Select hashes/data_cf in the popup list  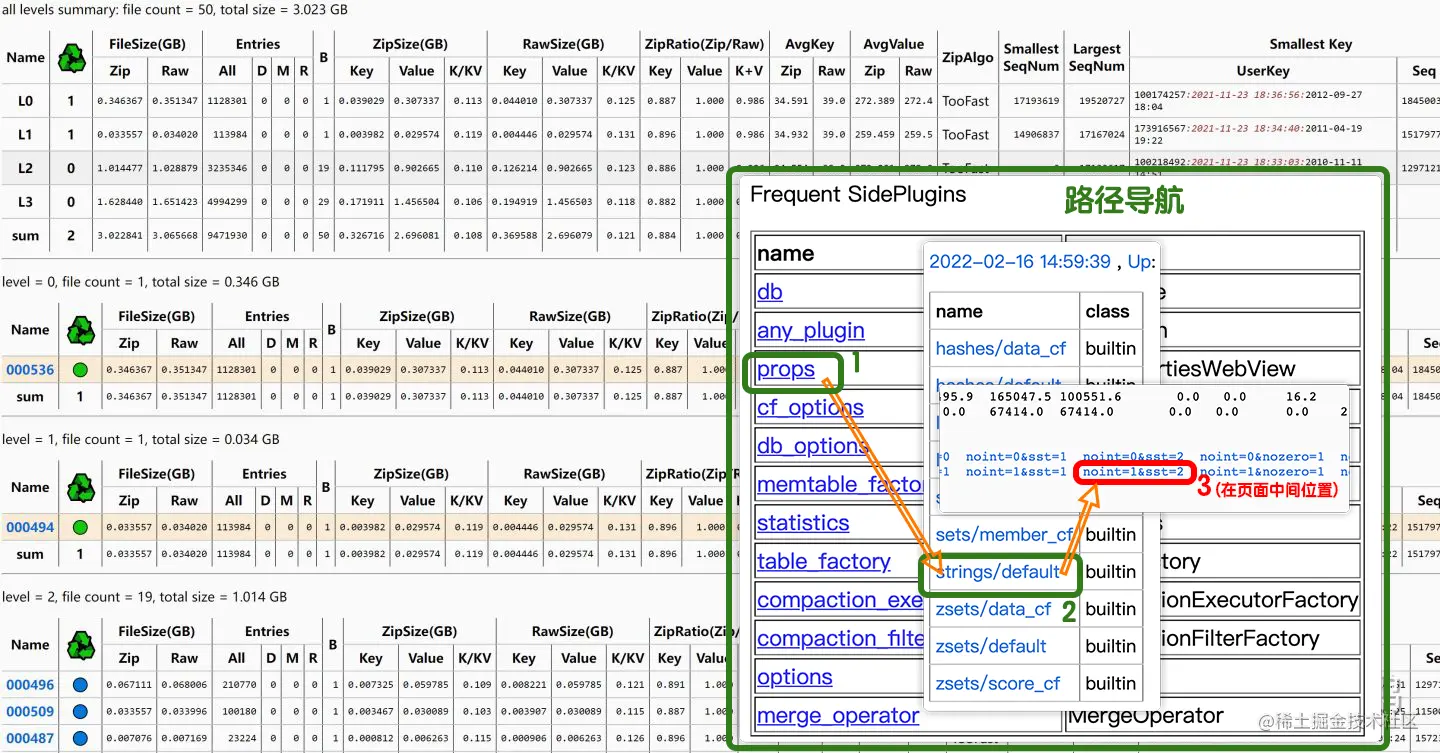click(x=1001, y=349)
